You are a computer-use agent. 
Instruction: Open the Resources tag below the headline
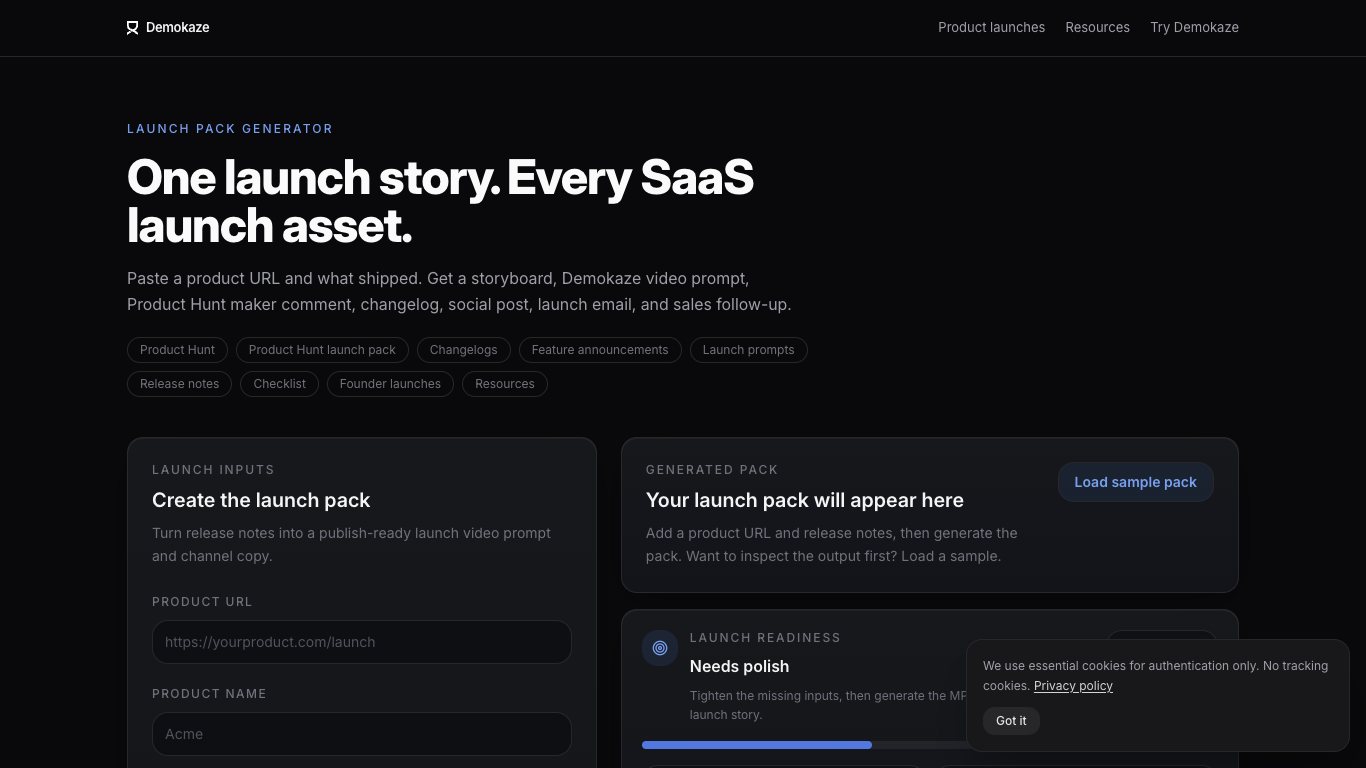pyautogui.click(x=504, y=384)
